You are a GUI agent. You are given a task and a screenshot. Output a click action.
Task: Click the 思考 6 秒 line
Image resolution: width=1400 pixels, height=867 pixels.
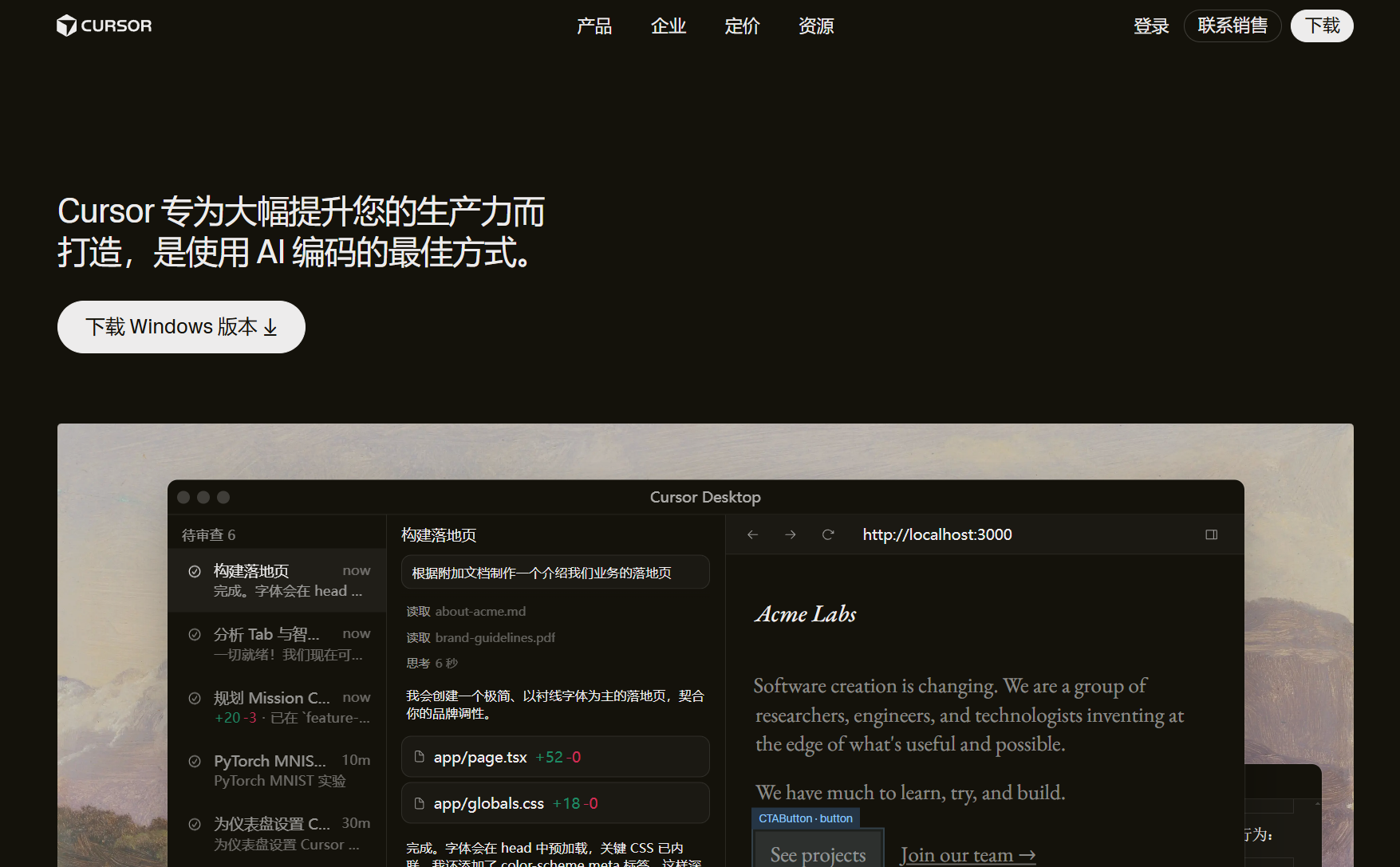tap(432, 663)
